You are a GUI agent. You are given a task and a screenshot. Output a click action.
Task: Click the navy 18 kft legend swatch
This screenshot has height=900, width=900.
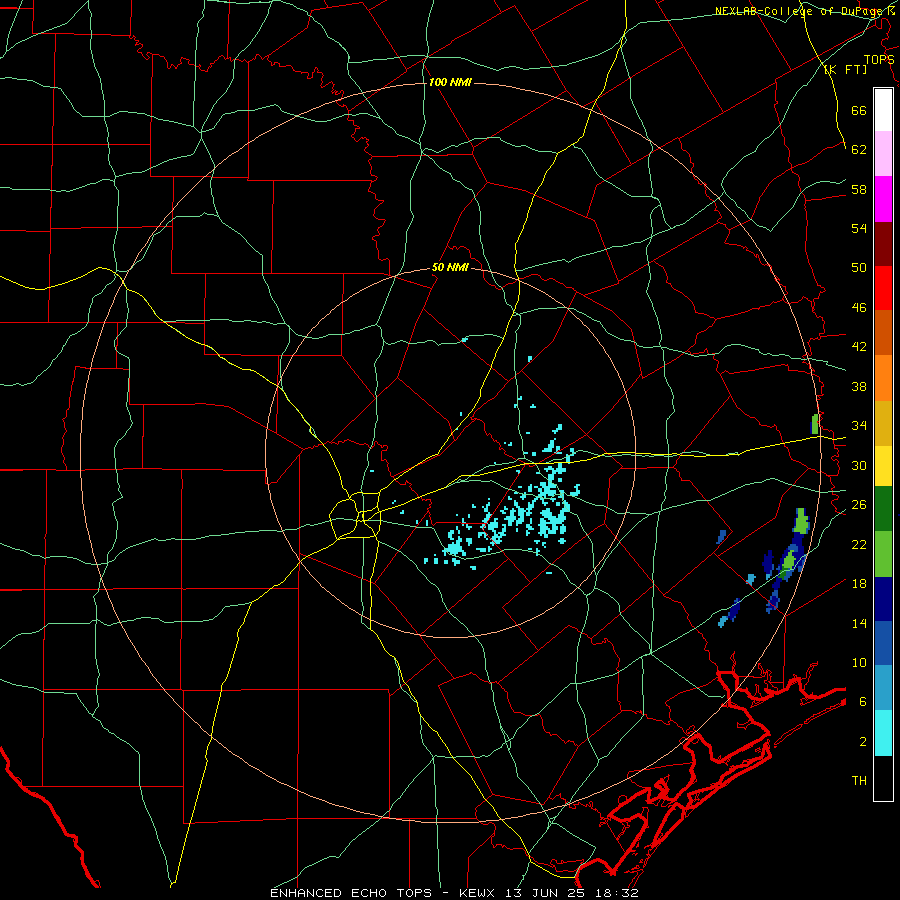[883, 599]
